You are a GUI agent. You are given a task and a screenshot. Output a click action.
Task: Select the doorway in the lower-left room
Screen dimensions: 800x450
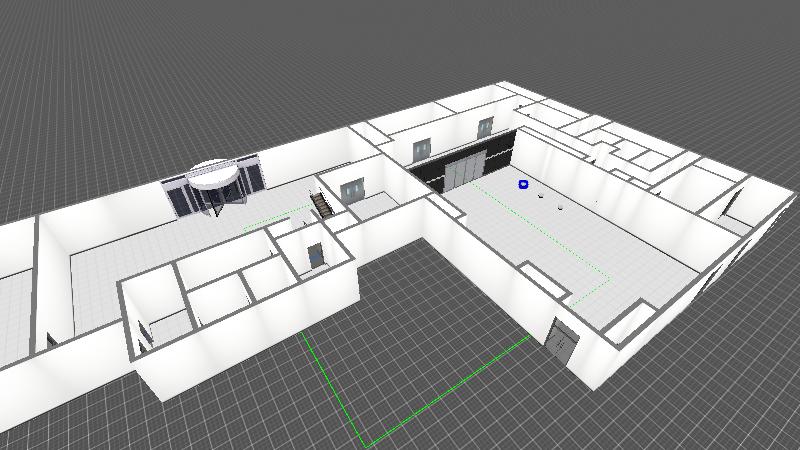point(143,337)
